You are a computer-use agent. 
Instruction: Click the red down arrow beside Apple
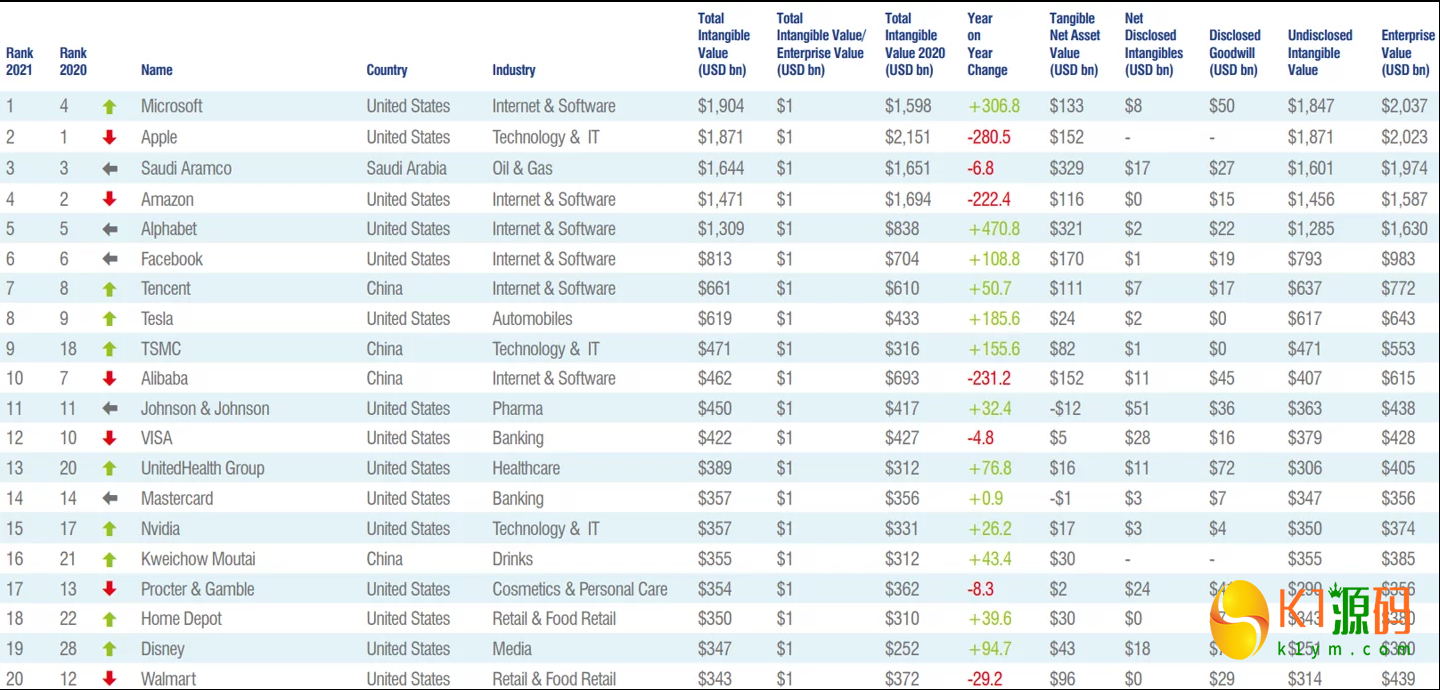click(x=110, y=137)
